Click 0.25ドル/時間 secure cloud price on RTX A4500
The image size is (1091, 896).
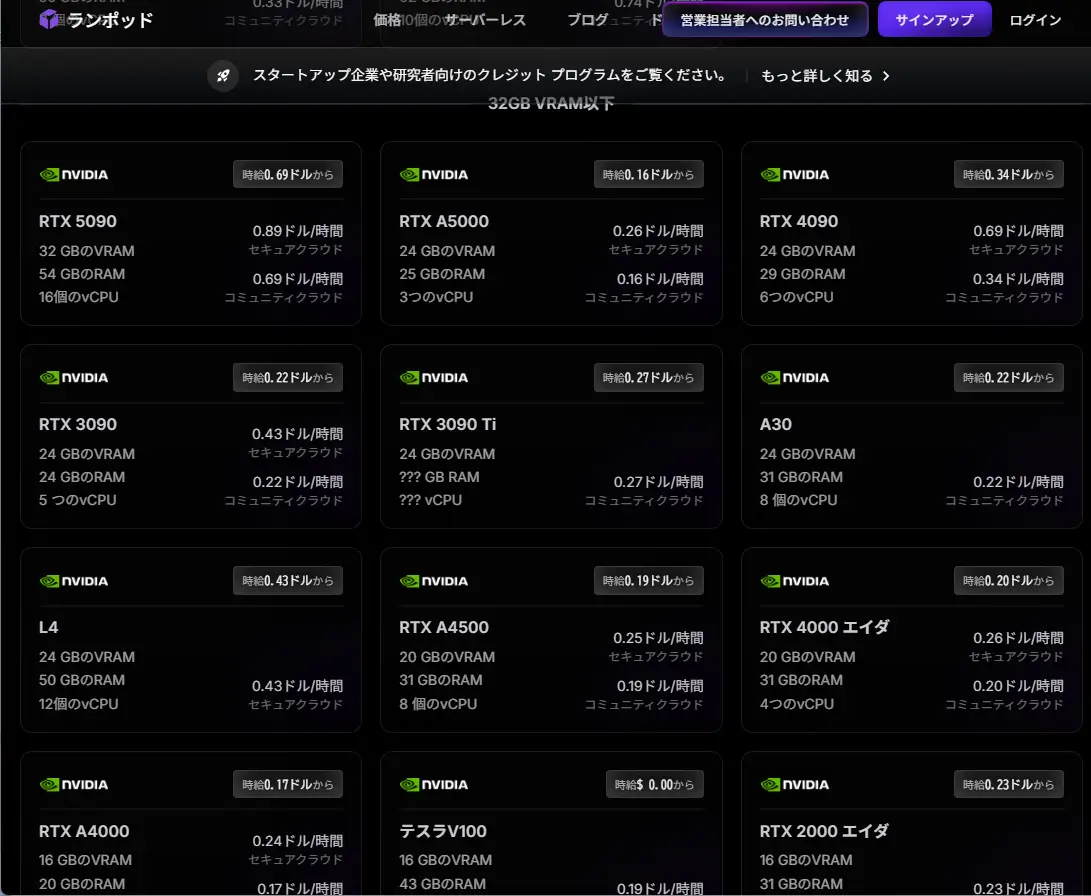tap(658, 638)
